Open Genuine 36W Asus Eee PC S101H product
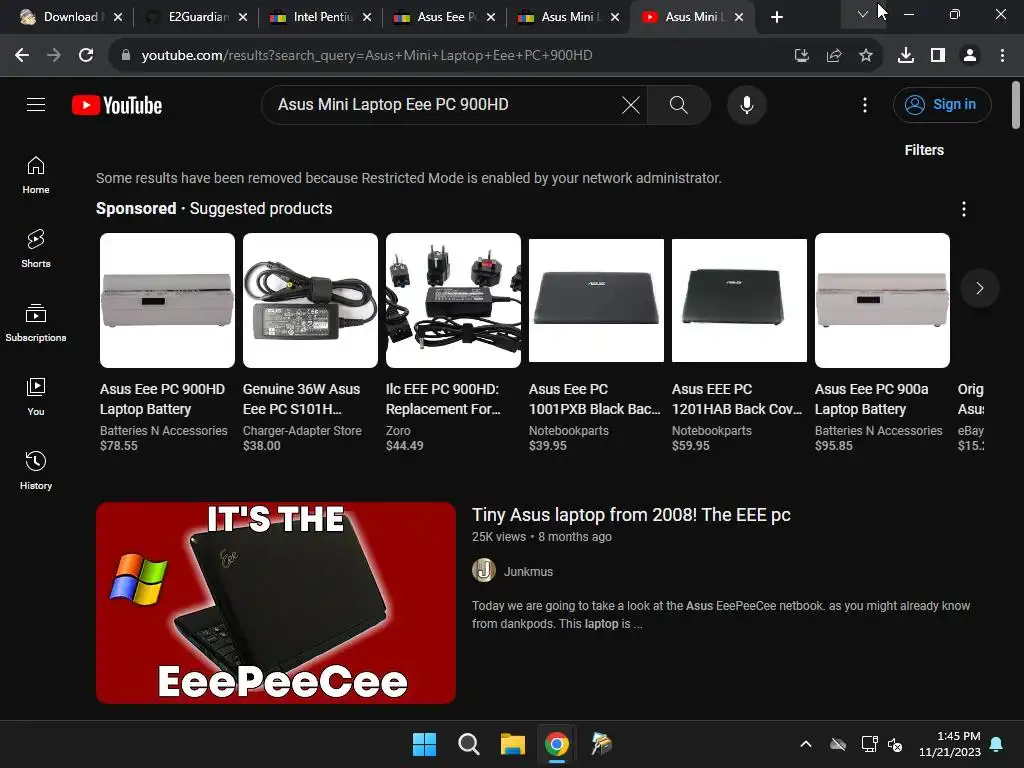The width and height of the screenshot is (1024, 768). click(x=301, y=399)
